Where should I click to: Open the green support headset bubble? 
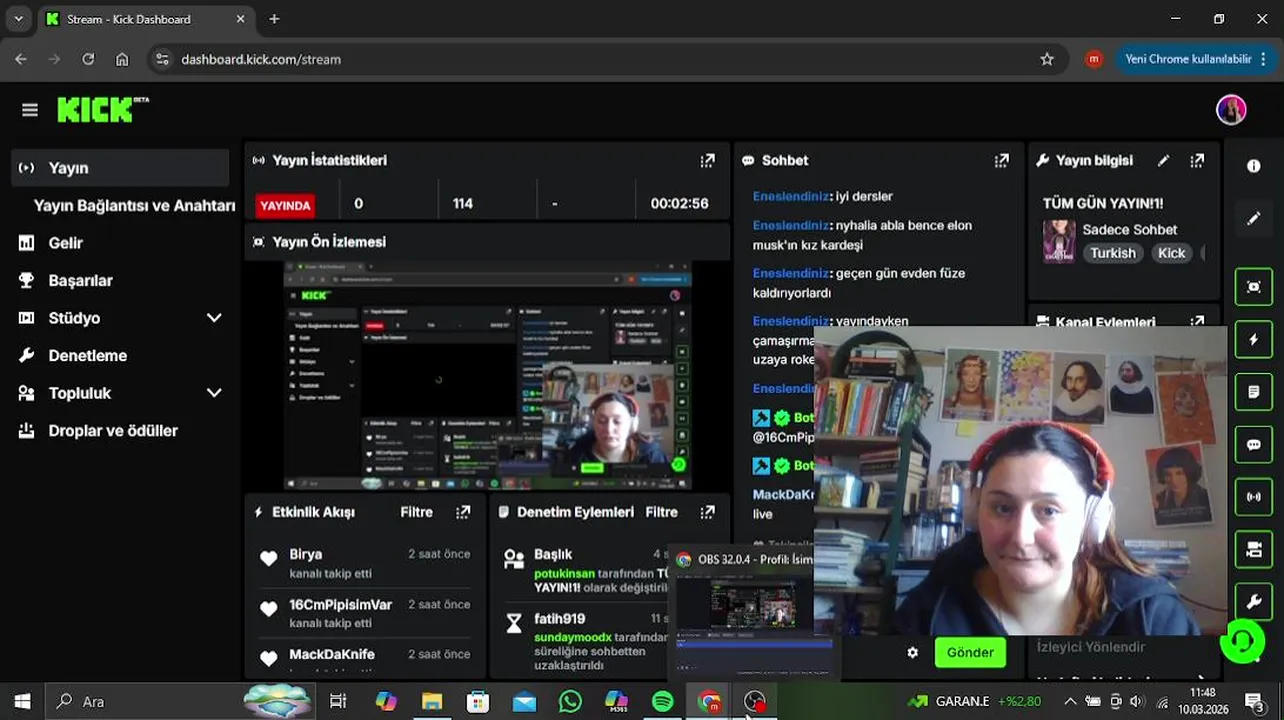coord(1242,641)
